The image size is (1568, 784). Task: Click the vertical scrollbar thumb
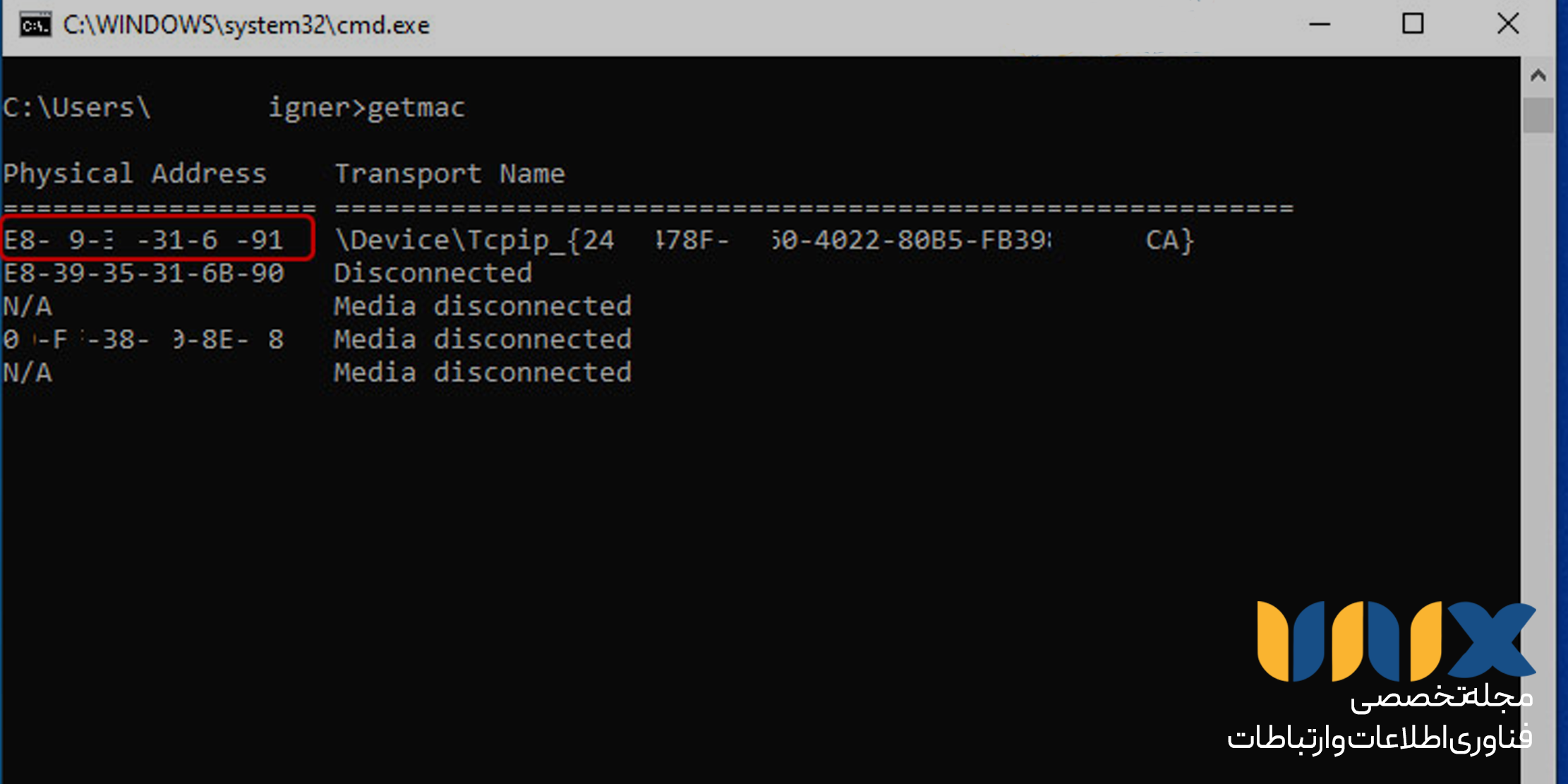[x=1538, y=115]
